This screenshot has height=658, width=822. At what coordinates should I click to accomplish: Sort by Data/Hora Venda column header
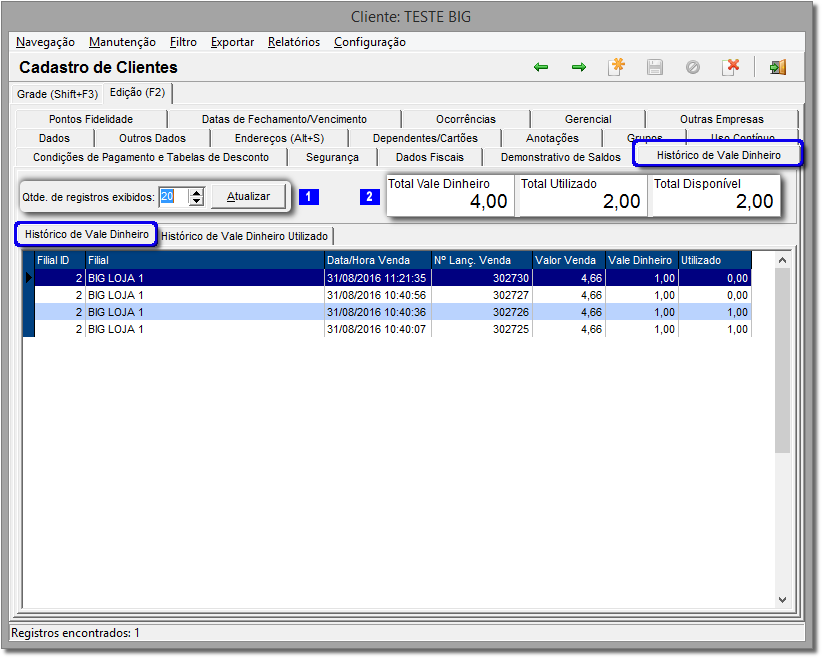pyautogui.click(x=377, y=260)
